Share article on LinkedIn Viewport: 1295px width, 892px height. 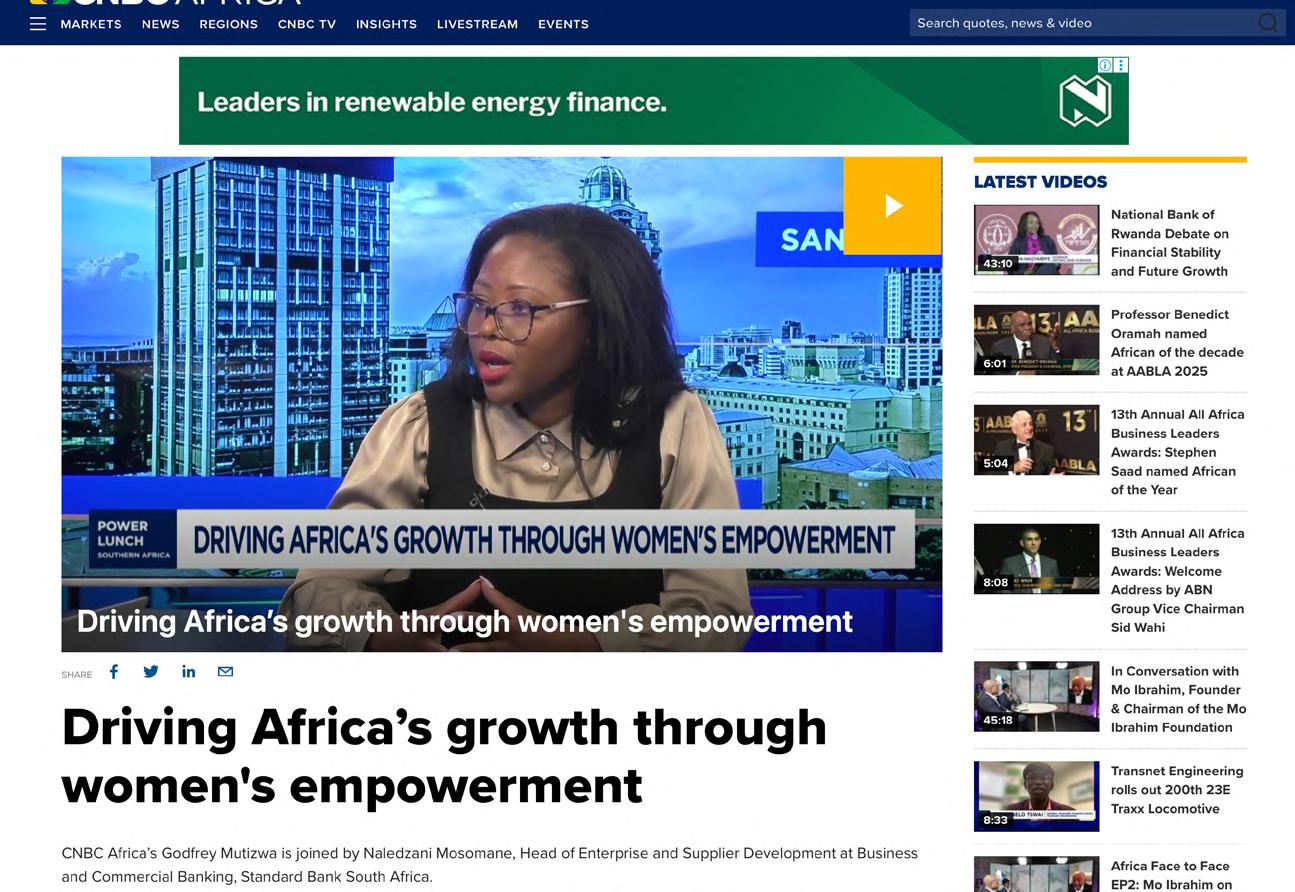188,671
